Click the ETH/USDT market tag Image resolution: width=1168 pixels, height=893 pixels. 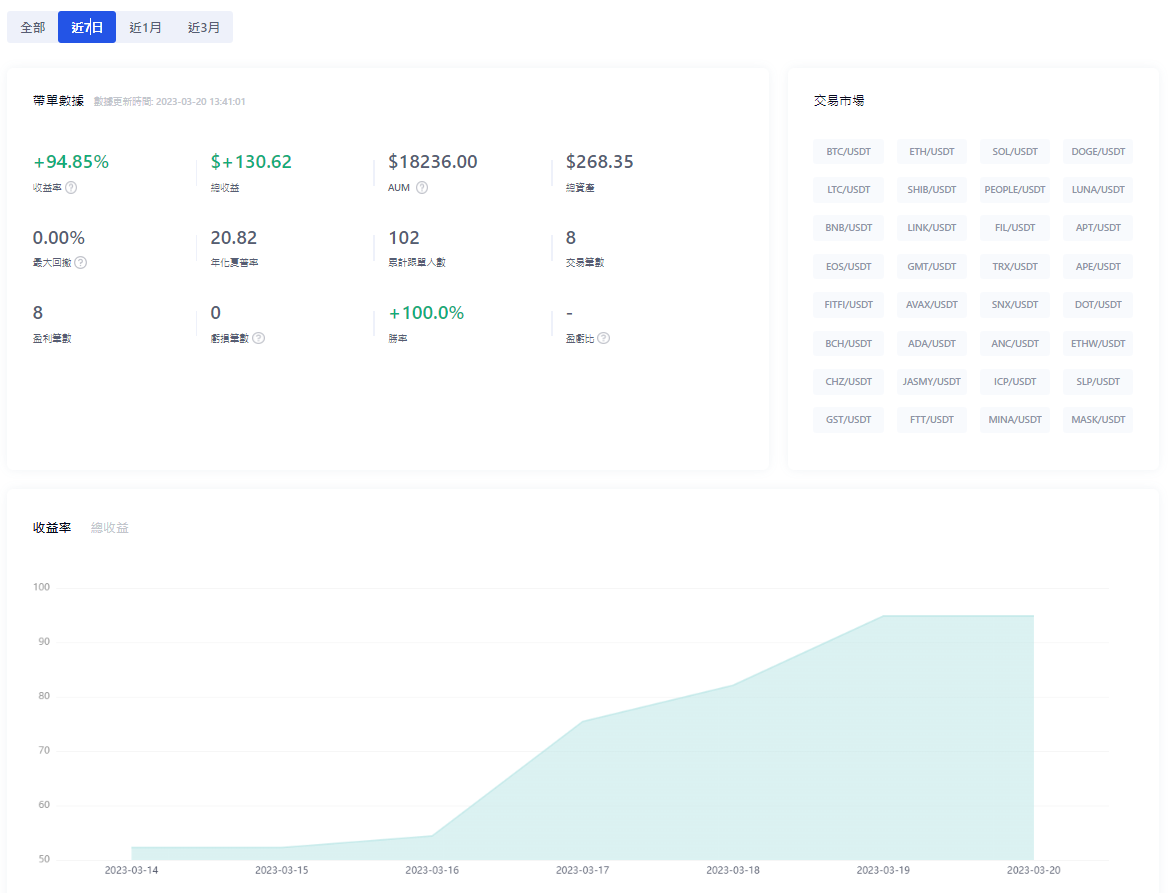click(x=931, y=152)
